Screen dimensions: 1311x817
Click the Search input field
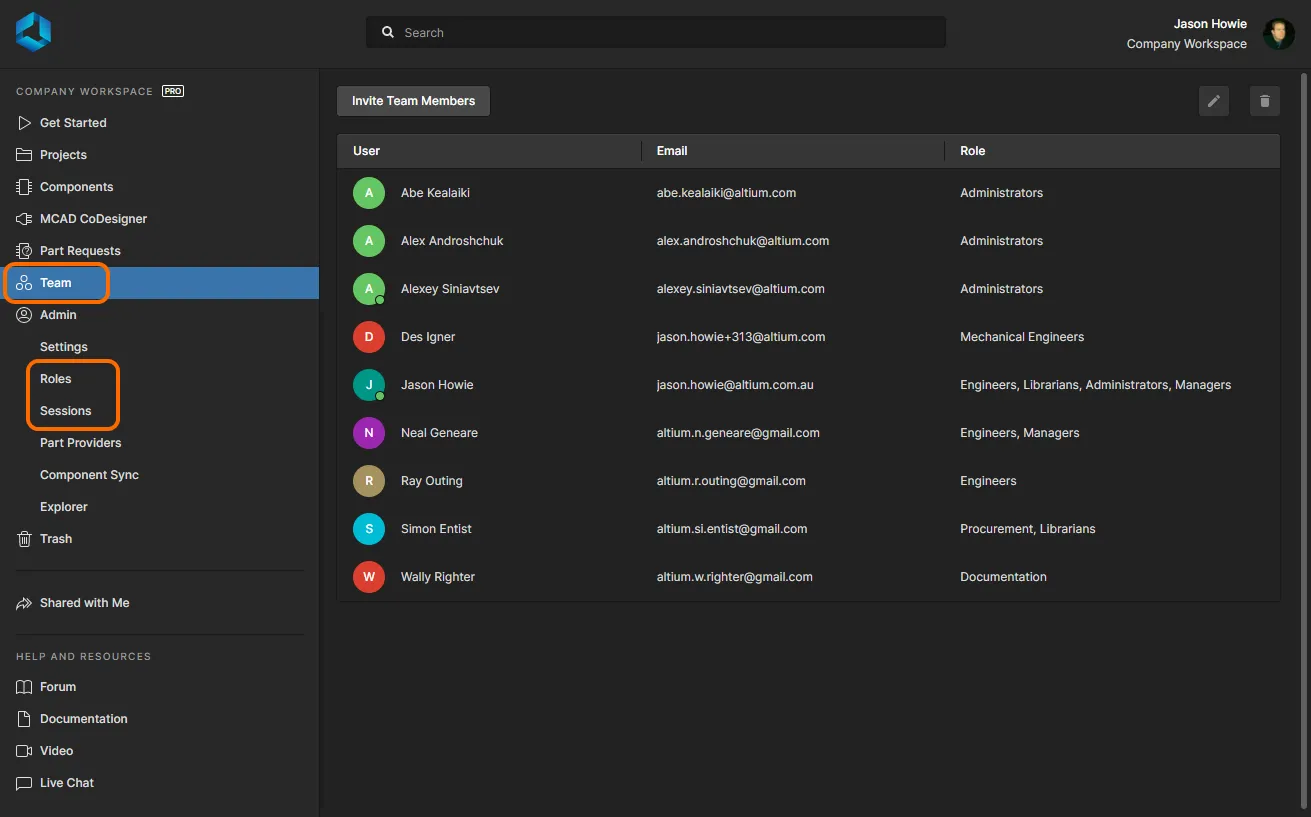click(655, 33)
